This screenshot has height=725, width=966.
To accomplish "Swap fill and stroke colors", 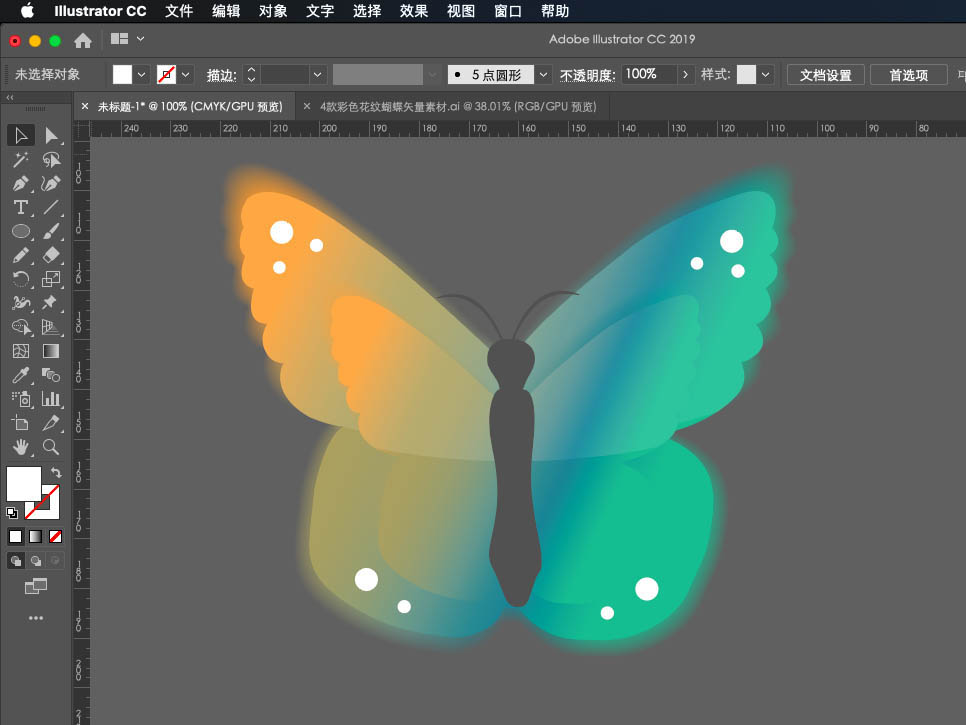I will click(56, 472).
